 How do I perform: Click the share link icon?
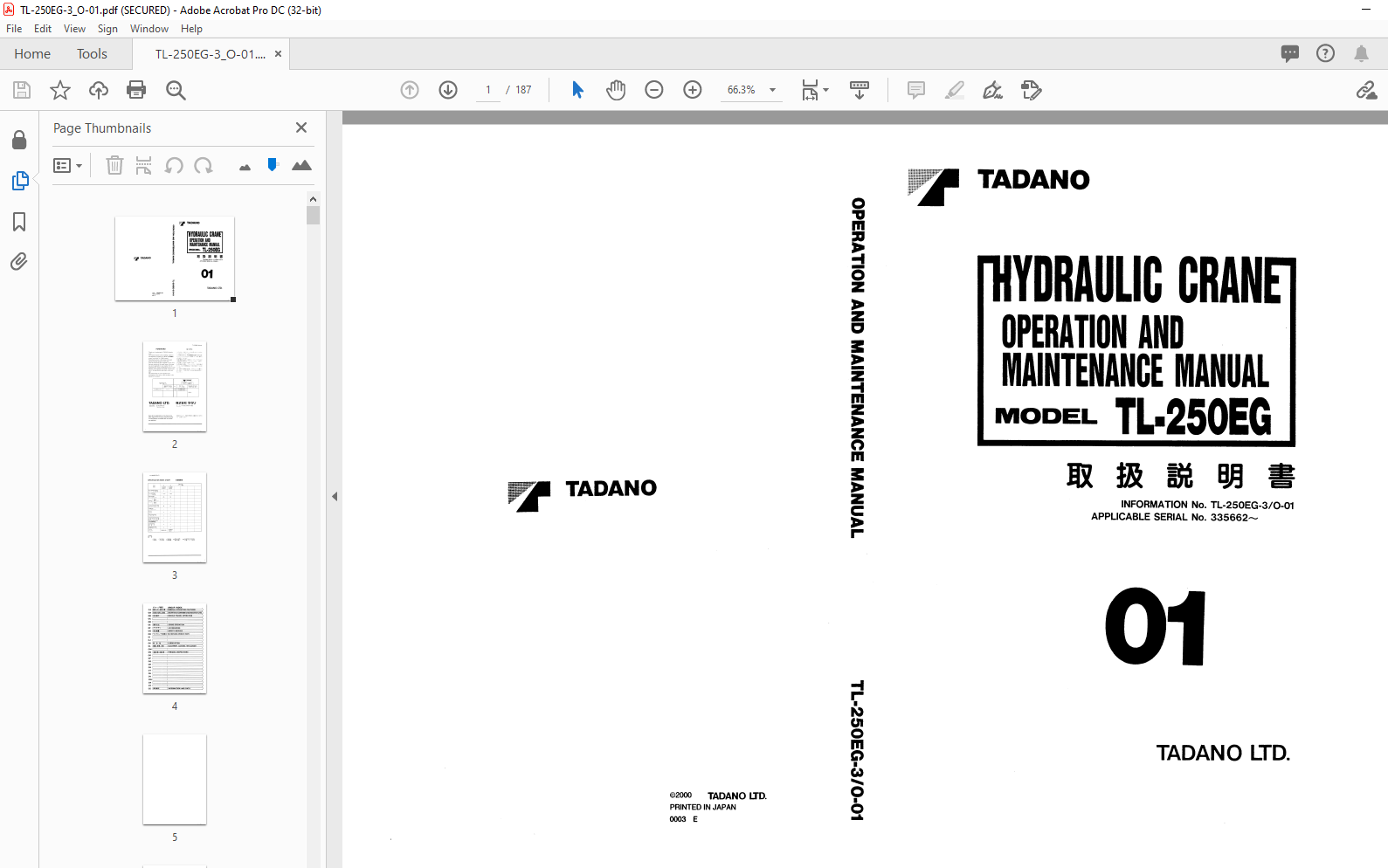pos(1366,90)
